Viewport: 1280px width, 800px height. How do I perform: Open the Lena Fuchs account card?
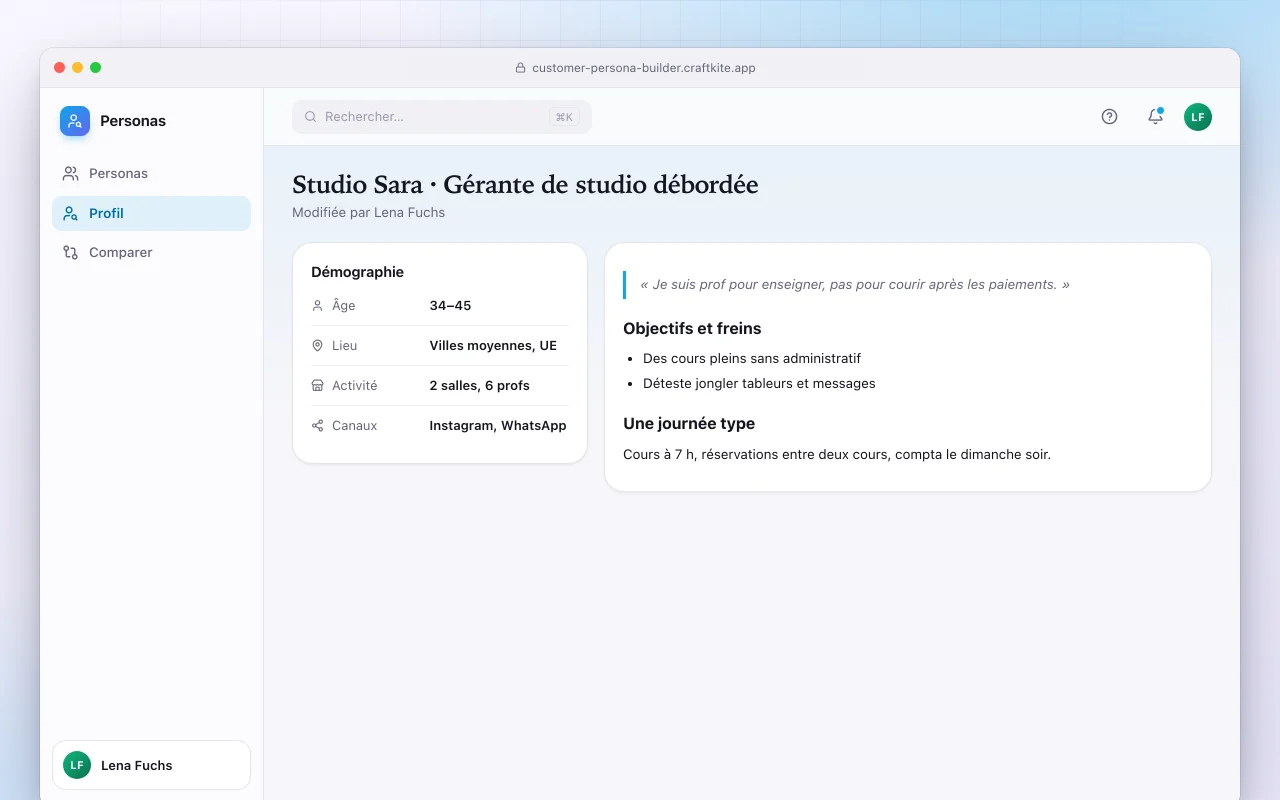151,765
